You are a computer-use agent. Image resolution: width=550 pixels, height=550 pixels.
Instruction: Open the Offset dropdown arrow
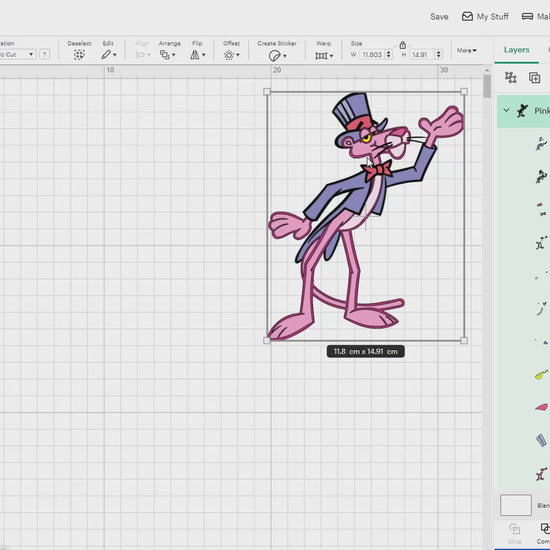point(238,55)
